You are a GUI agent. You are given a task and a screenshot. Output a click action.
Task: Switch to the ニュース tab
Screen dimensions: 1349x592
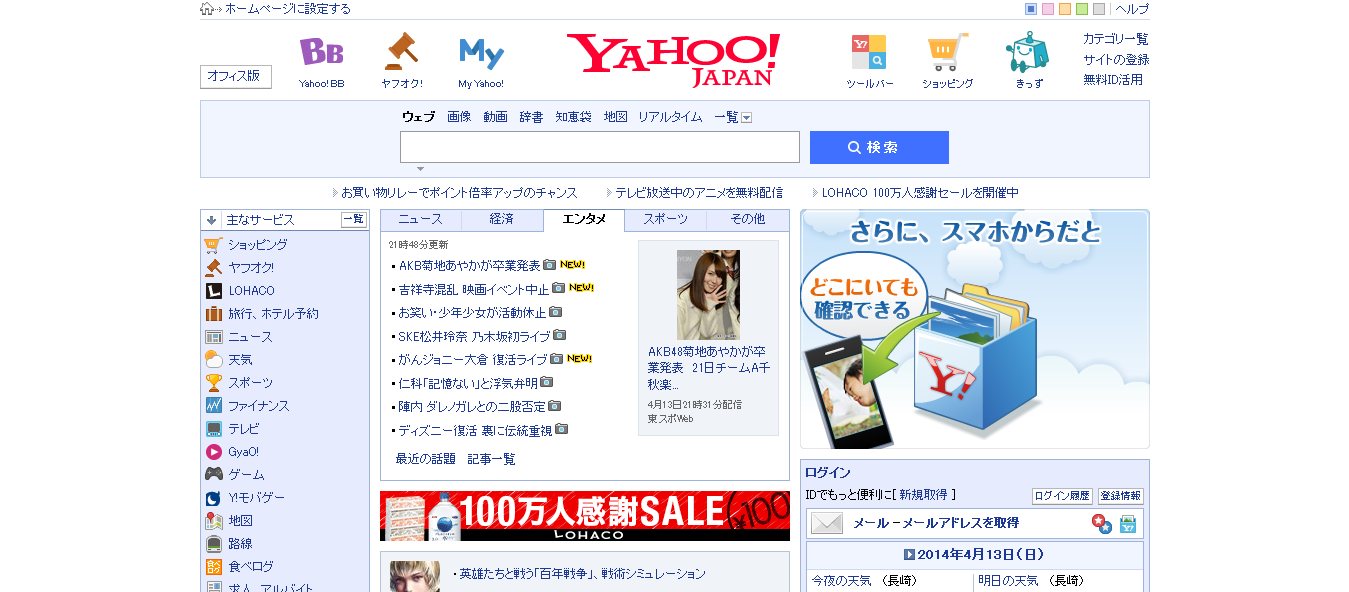click(x=420, y=219)
